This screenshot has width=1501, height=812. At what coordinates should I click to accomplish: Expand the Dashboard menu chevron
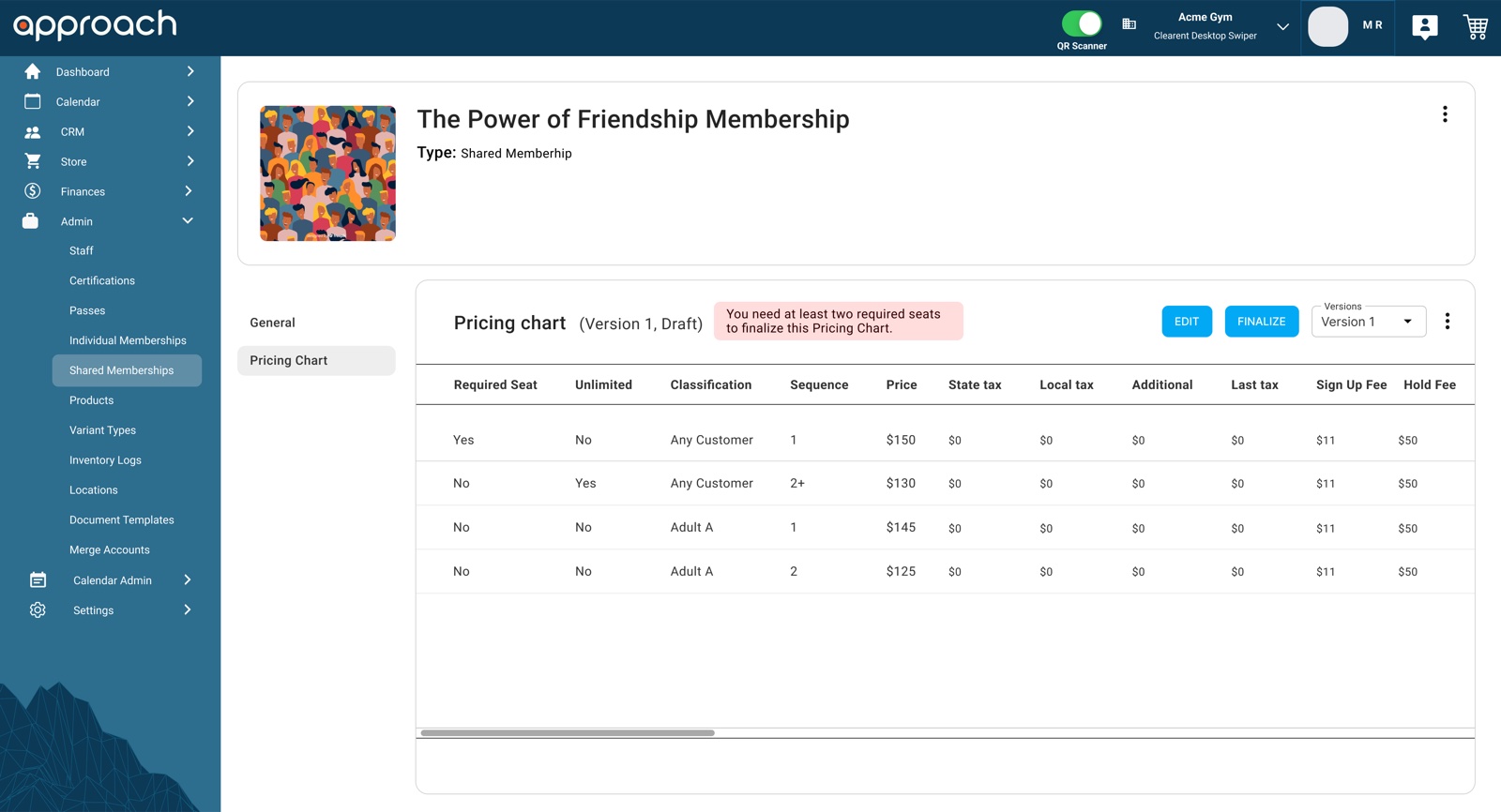pos(190,71)
